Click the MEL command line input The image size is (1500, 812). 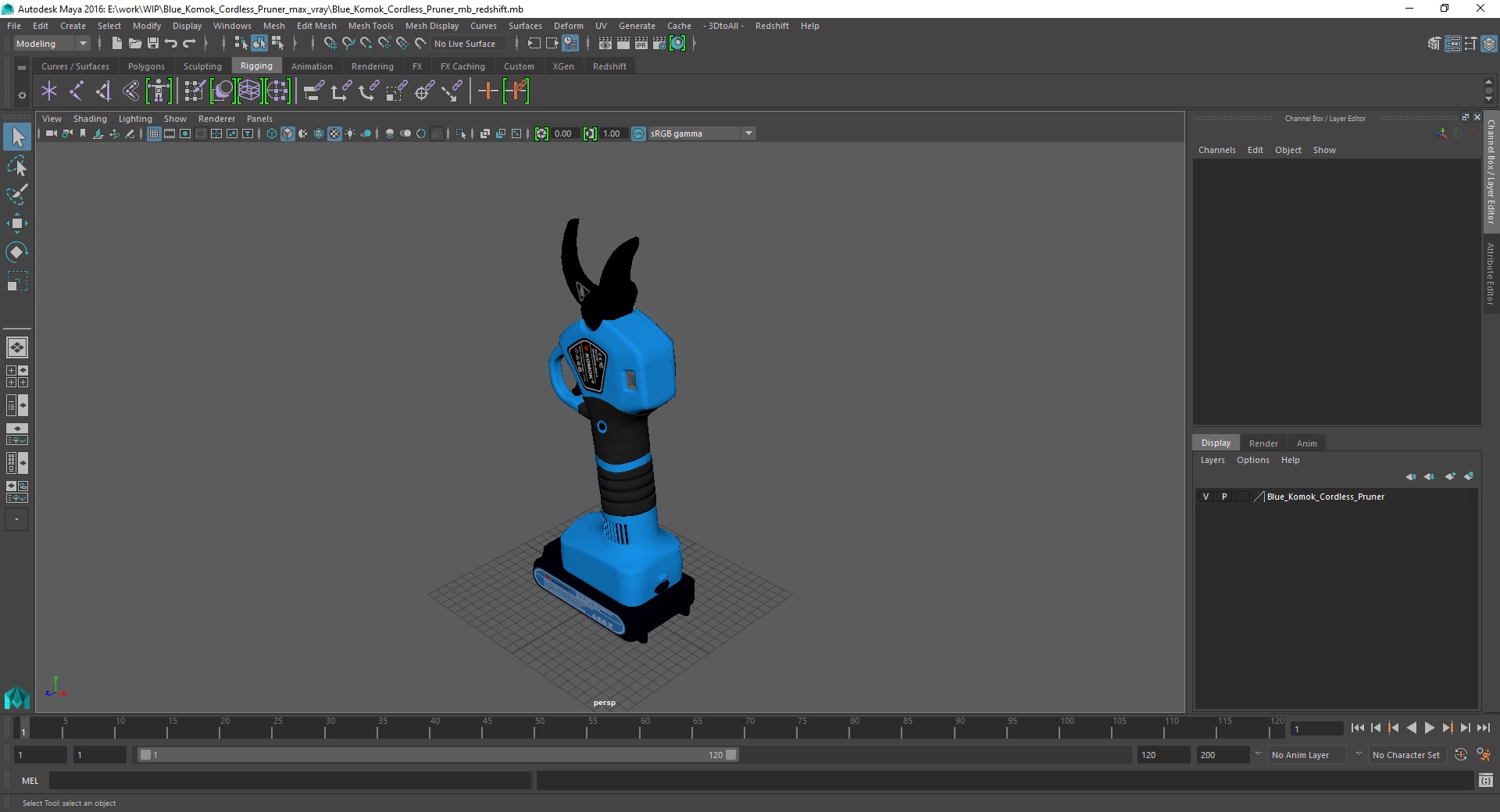pyautogui.click(x=290, y=781)
